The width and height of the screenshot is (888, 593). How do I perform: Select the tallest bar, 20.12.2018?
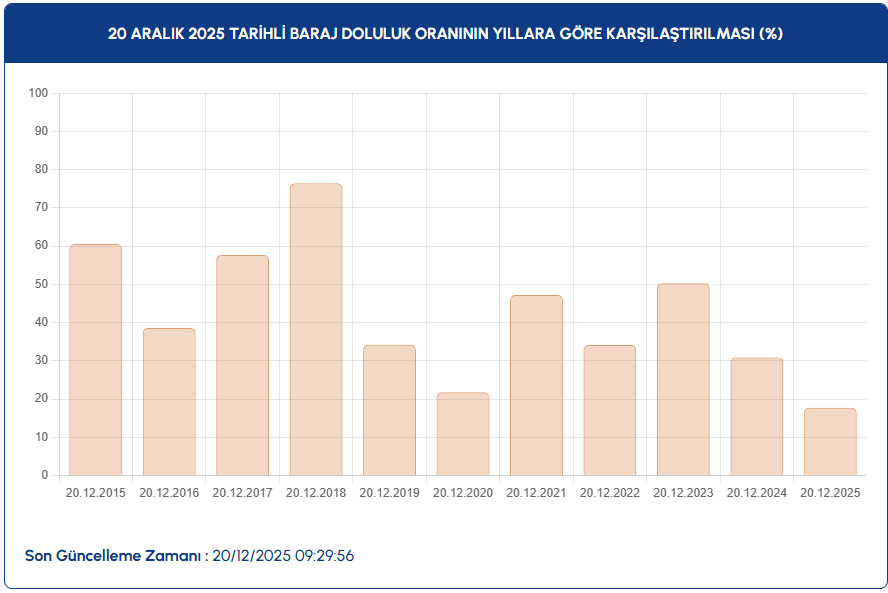coord(316,330)
